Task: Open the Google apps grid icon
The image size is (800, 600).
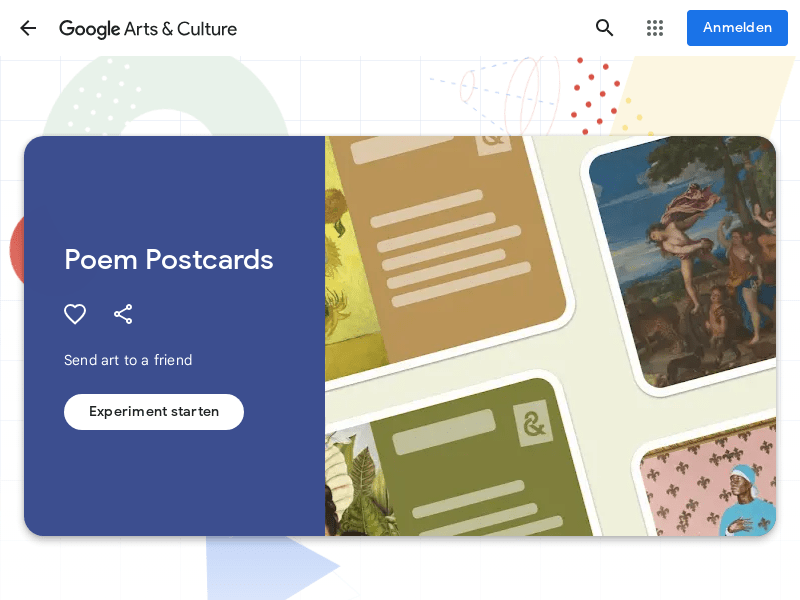Action: coord(655,28)
